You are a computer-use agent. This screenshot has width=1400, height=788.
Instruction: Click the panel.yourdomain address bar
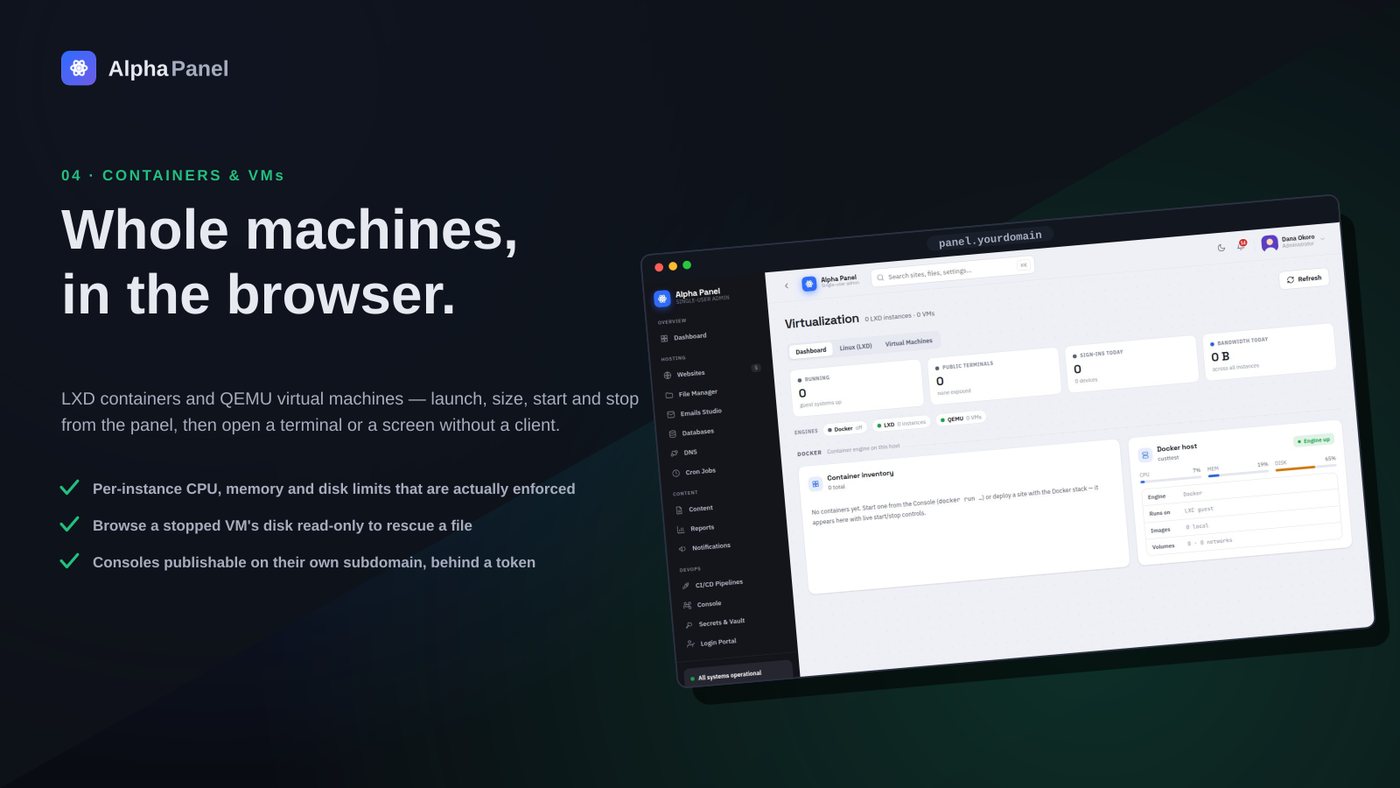coord(990,237)
